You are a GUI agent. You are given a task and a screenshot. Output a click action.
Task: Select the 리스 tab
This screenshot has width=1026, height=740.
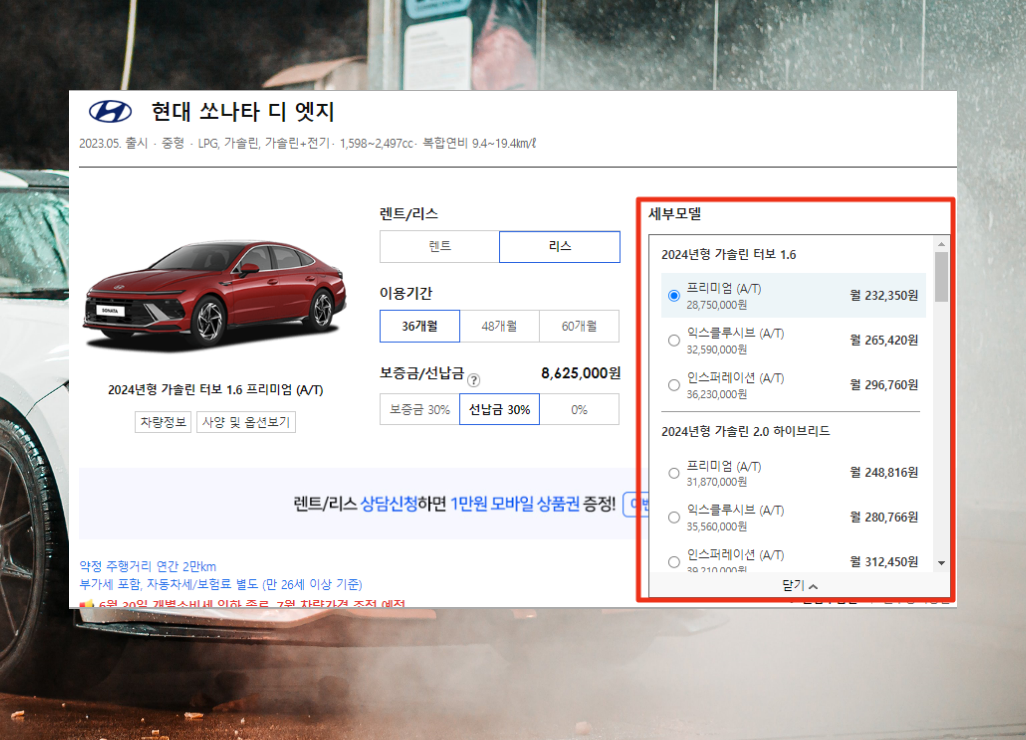[559, 247]
